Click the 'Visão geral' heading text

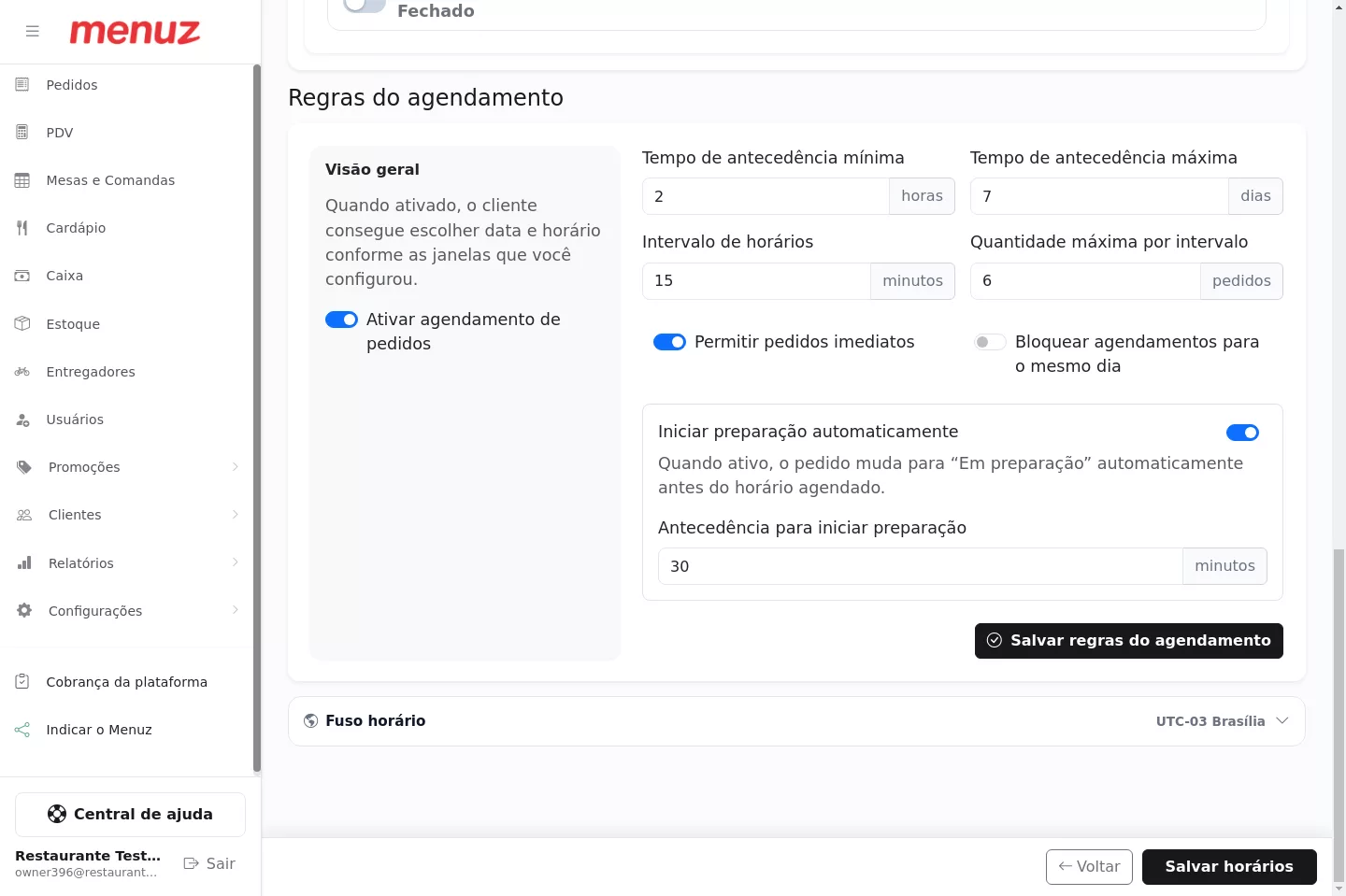372,170
